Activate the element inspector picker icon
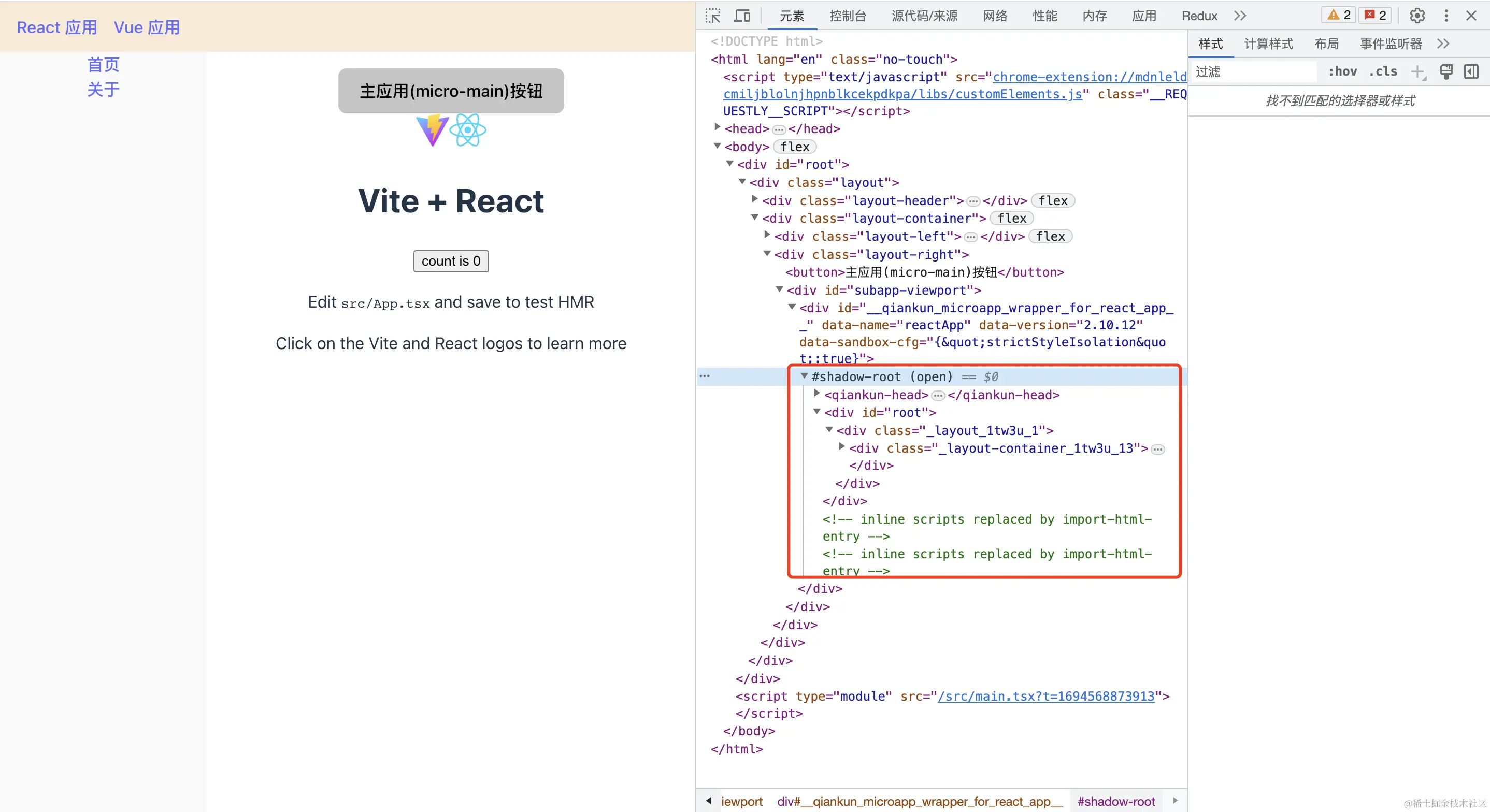 [x=713, y=16]
